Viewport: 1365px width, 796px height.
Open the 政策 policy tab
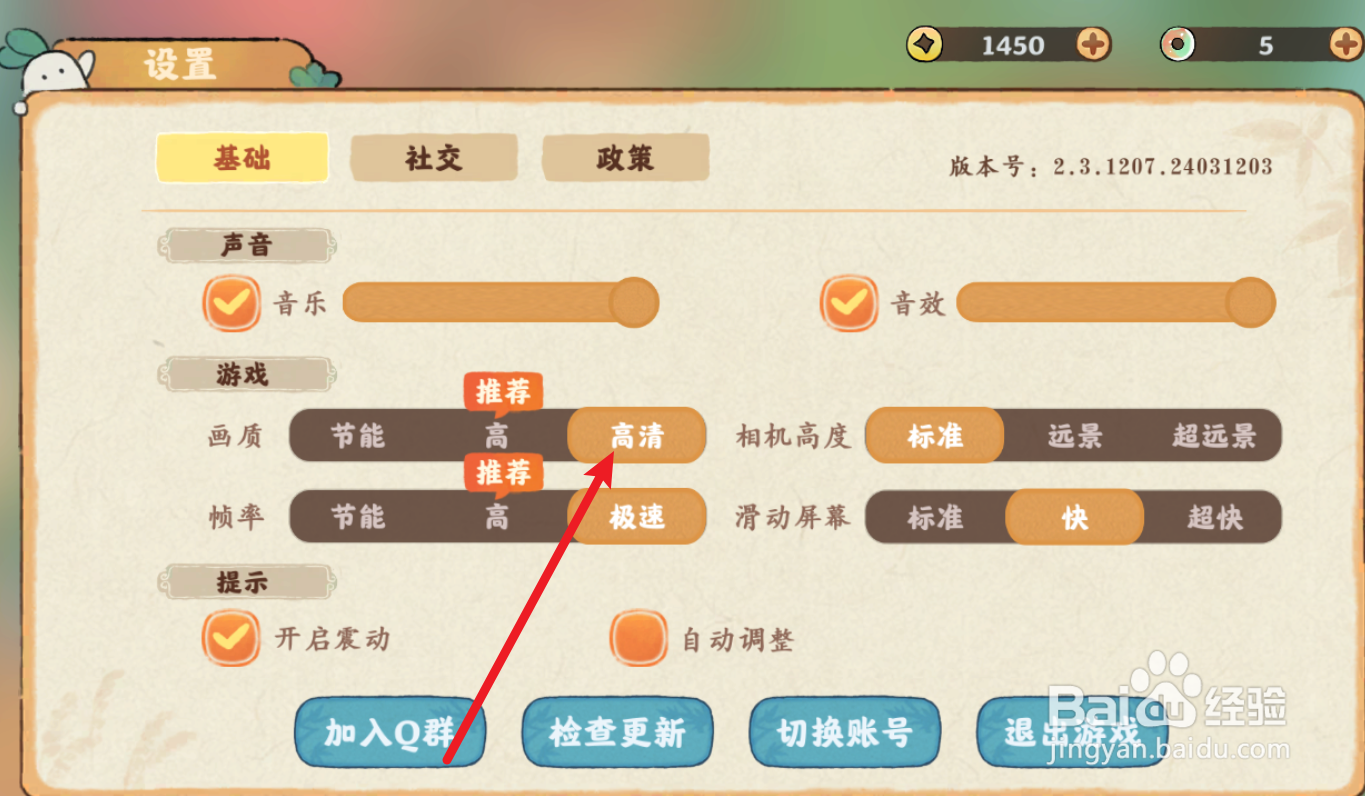(626, 158)
